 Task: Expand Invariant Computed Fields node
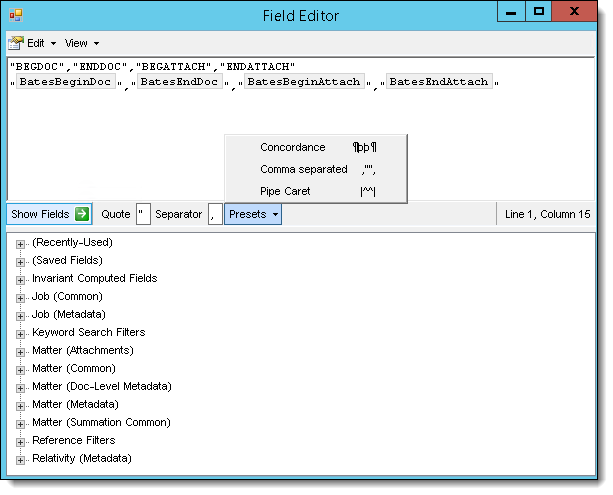(x=20, y=280)
